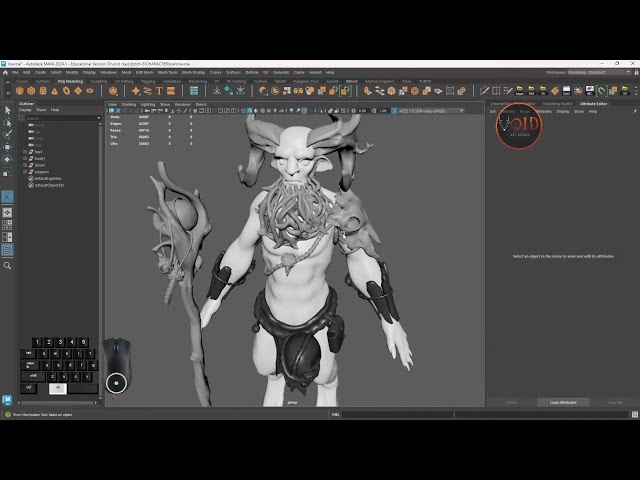Select the arrow Select tool in toolbox

(7, 110)
